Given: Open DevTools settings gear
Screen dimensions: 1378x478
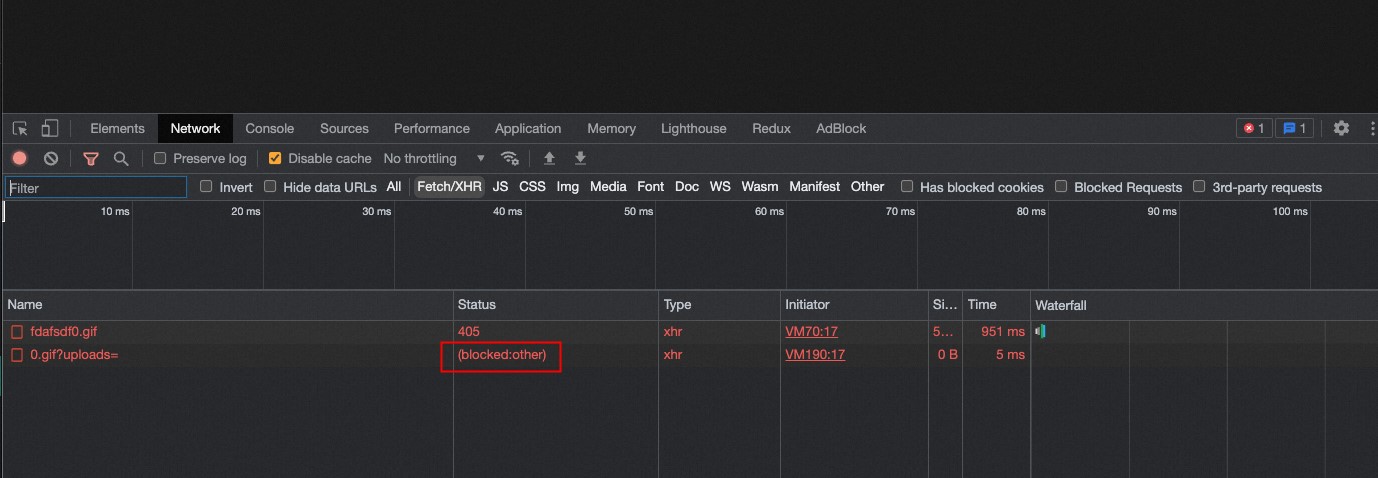Looking at the screenshot, I should point(1341,128).
